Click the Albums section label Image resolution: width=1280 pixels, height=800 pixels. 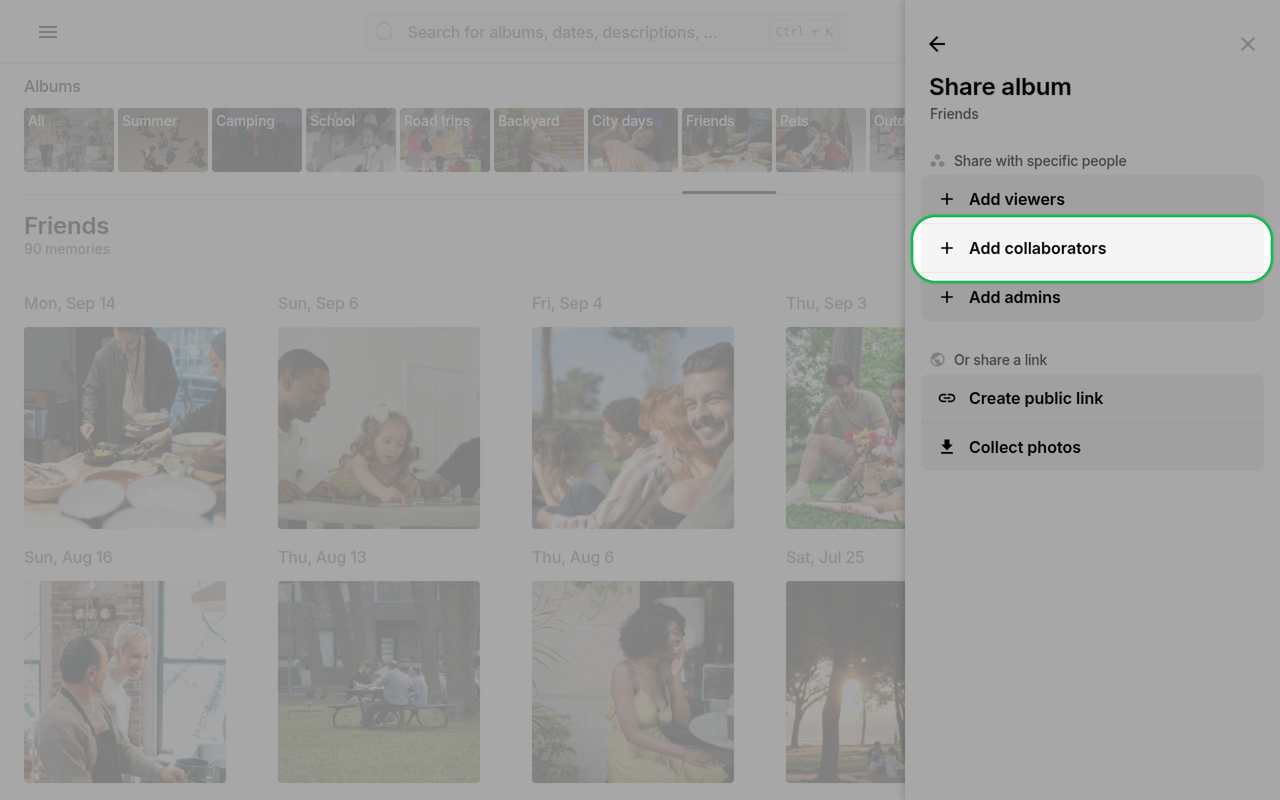[x=52, y=86]
